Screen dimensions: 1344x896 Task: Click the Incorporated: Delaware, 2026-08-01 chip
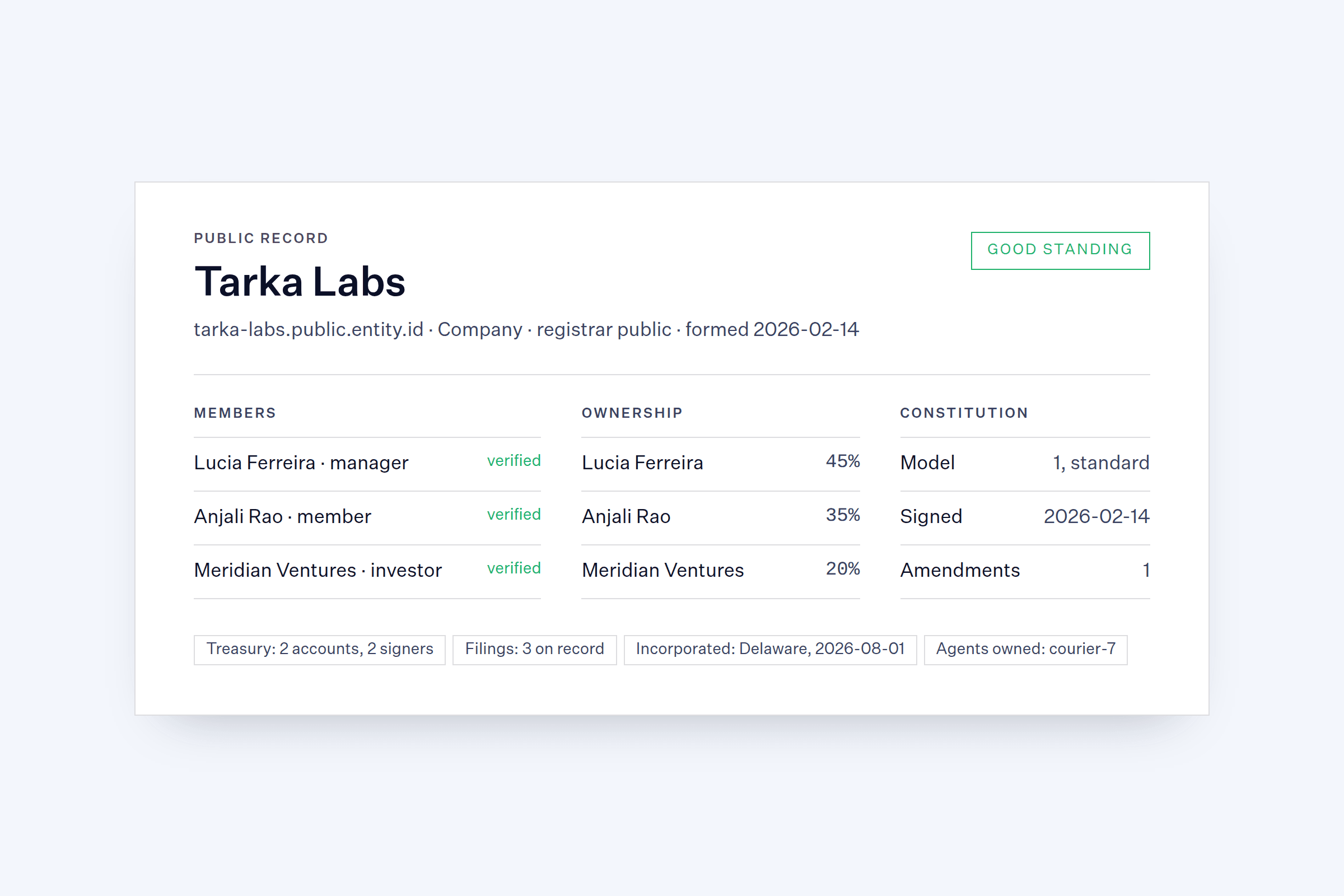pos(771,650)
